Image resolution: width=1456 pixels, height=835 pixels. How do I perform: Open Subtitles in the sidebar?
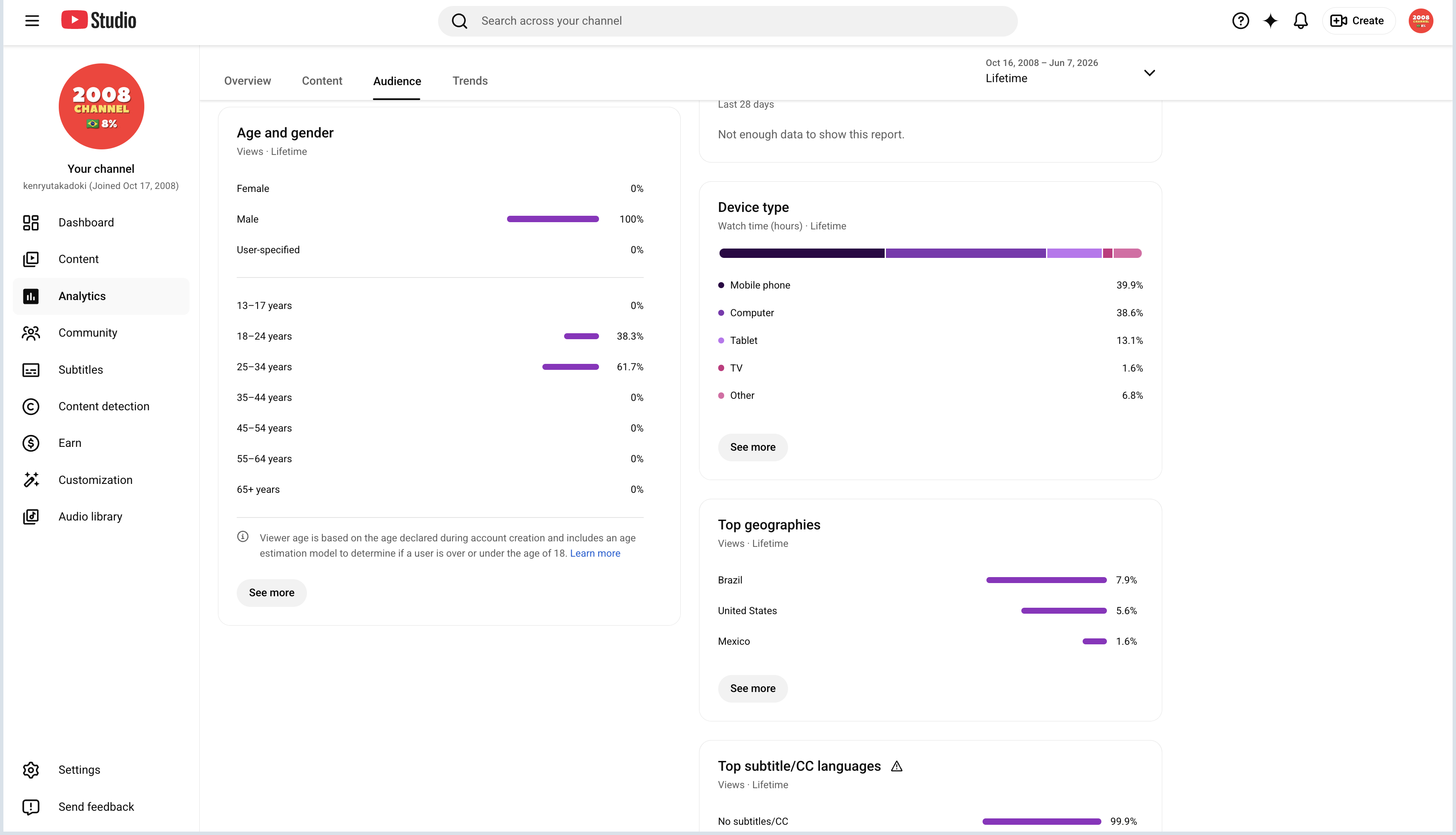point(101,370)
